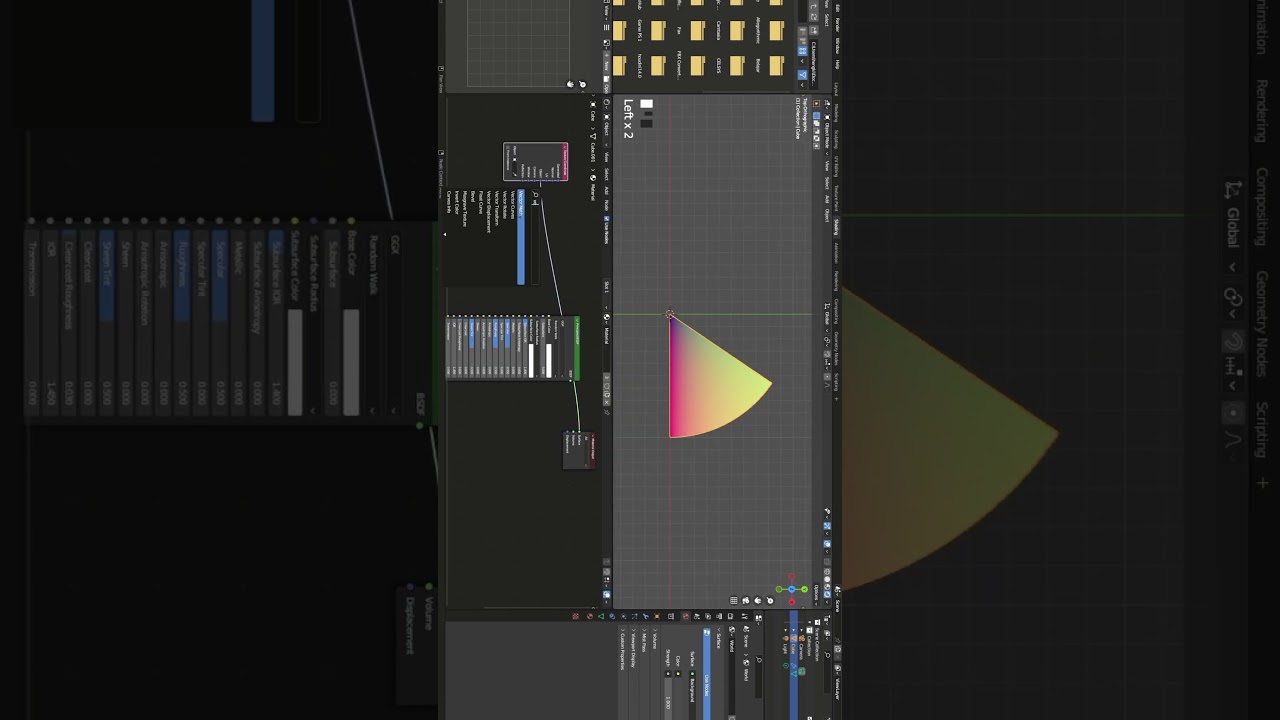Click the blue Z axis on navigation gizmo
The image size is (1280, 720).
[x=791, y=589]
